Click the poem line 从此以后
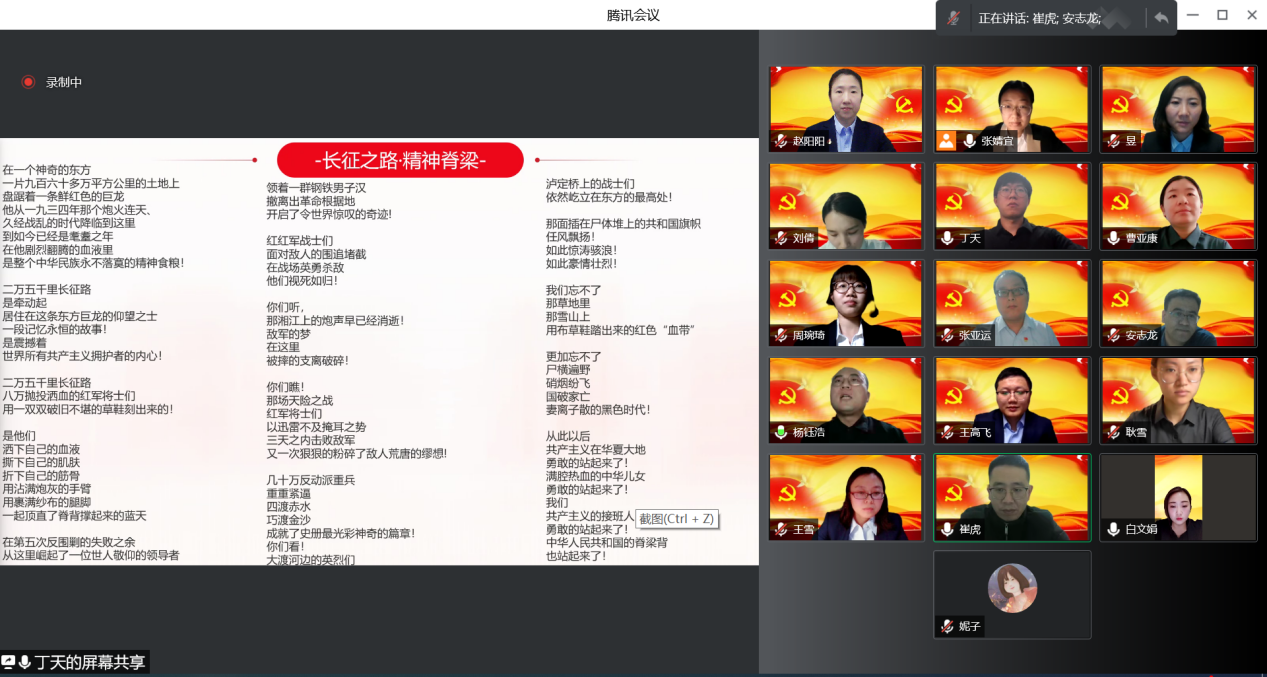The width and height of the screenshot is (1267, 677). 568,437
